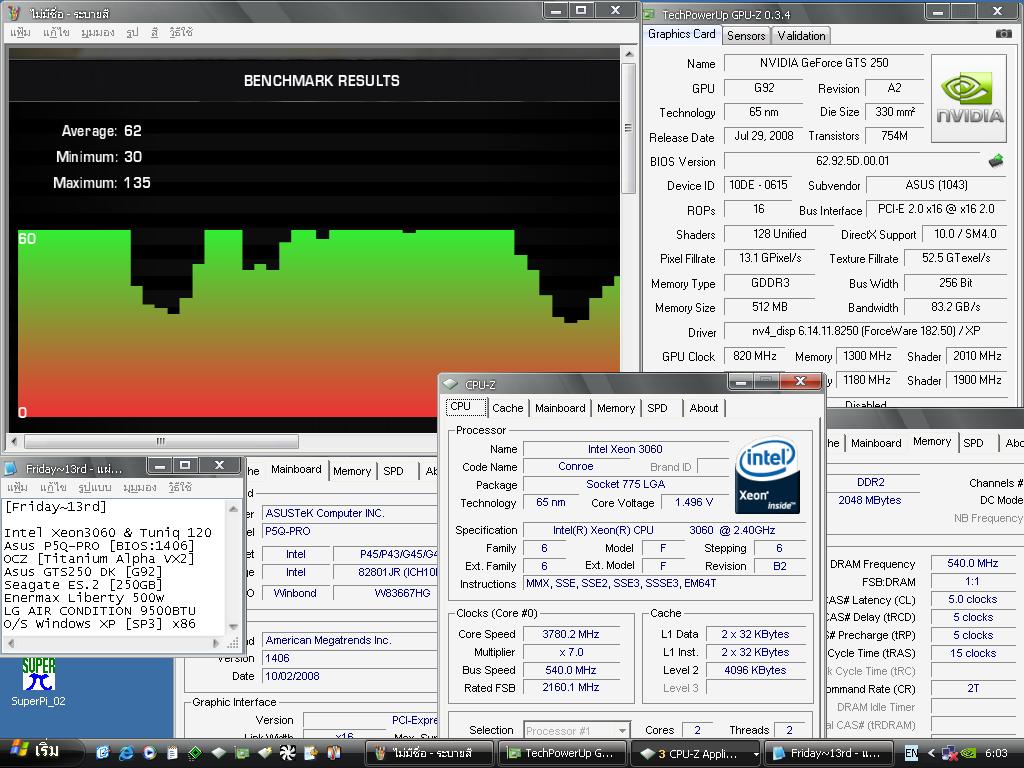Expand the CPU-Z taskbar group arrow
This screenshot has width=1024, height=768.
pos(755,754)
